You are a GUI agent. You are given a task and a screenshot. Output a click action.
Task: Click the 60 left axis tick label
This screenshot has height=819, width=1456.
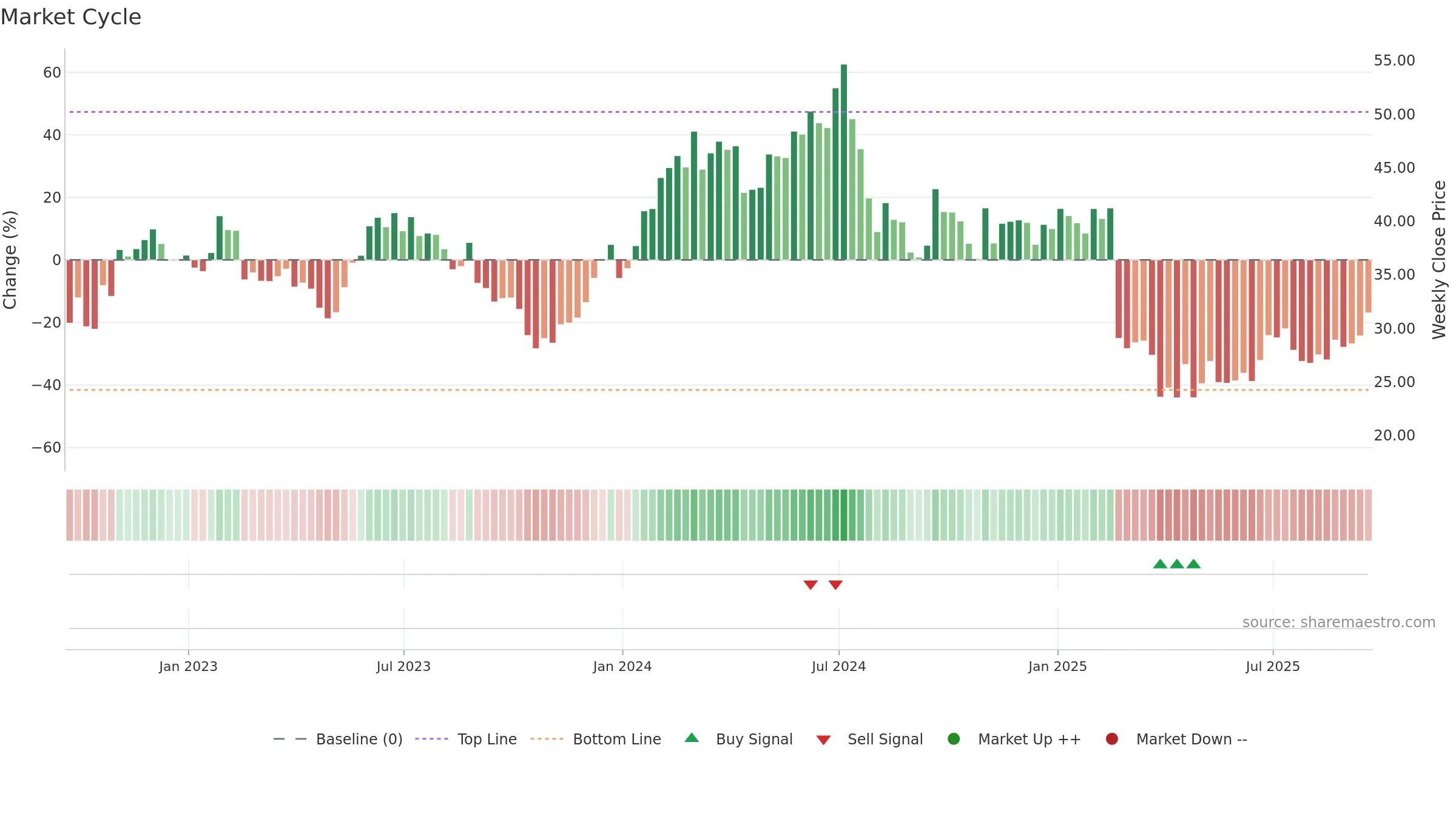[x=52, y=73]
